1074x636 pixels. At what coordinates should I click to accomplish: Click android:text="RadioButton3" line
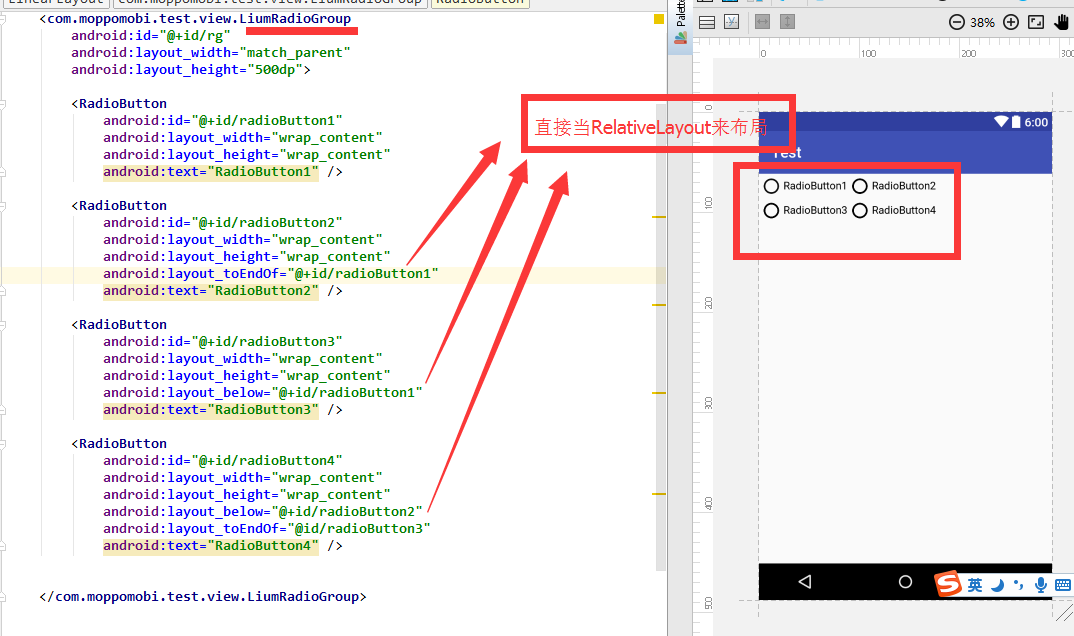[x=223, y=410]
